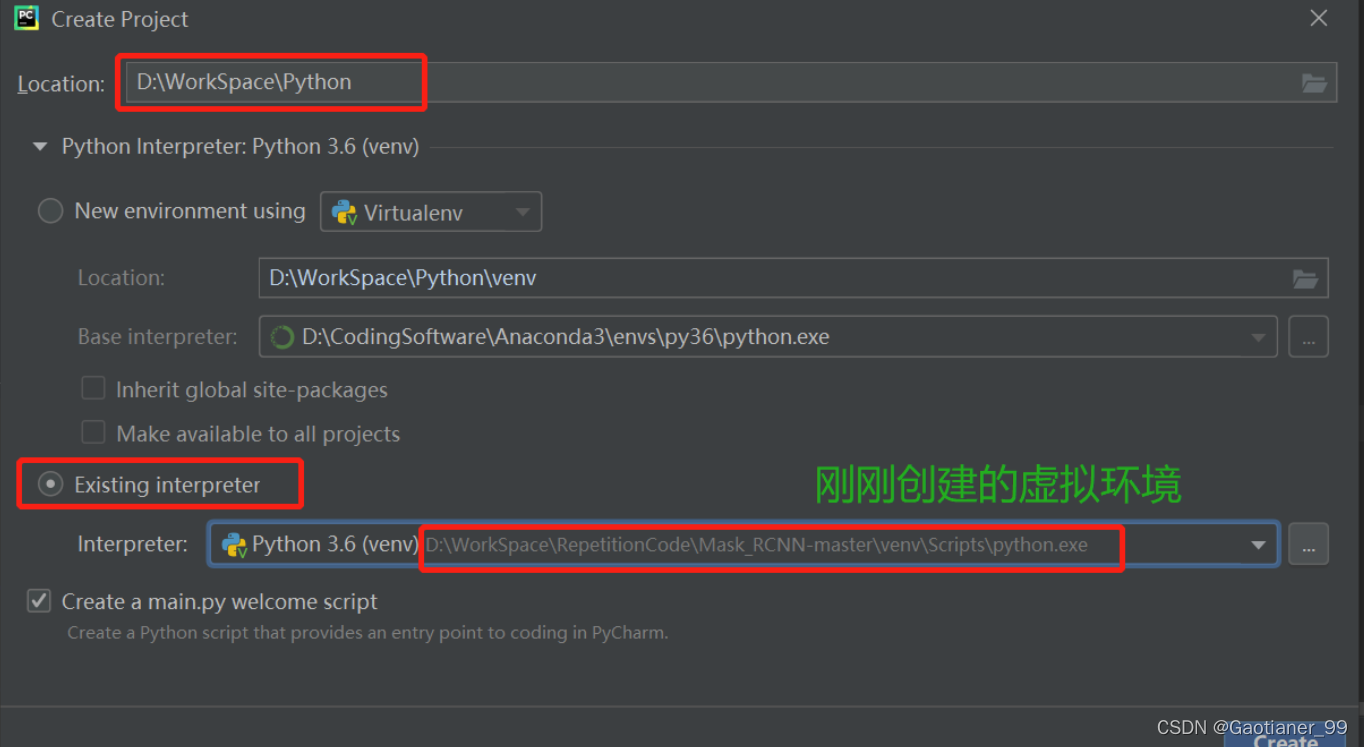This screenshot has height=747, width=1364.
Task: Click the 'Interpreter:' label
Action: [133, 544]
